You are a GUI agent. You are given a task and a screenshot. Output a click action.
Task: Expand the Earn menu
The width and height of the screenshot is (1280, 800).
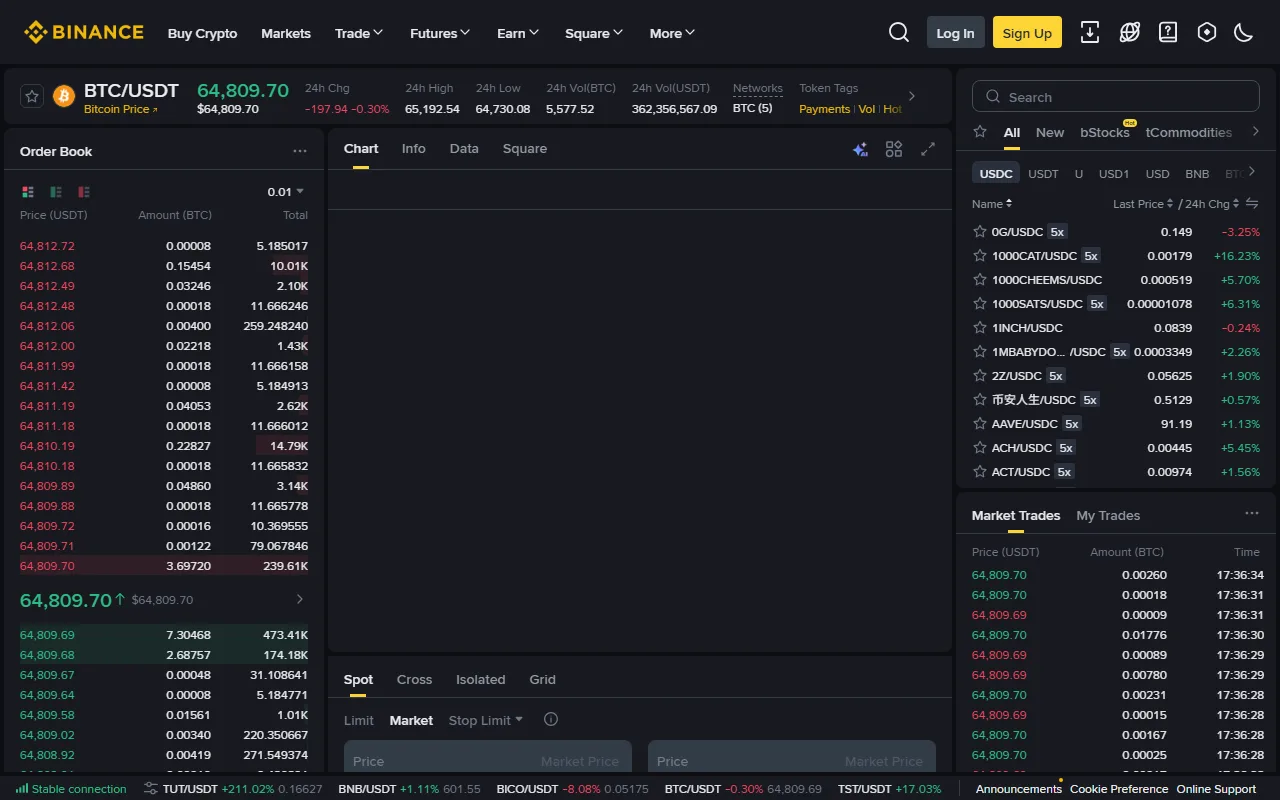[518, 33]
